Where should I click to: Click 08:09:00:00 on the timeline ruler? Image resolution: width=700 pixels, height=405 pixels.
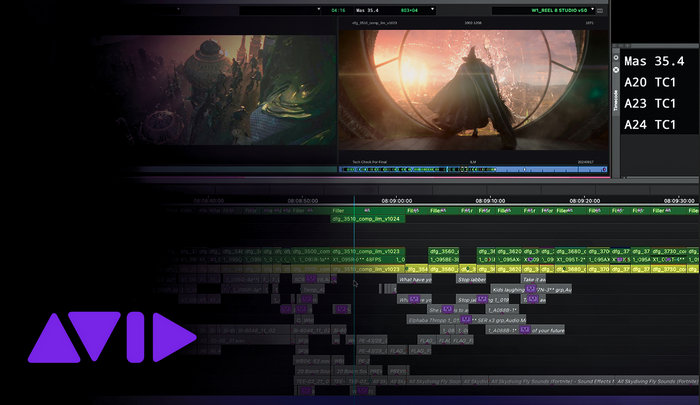pyautogui.click(x=396, y=201)
